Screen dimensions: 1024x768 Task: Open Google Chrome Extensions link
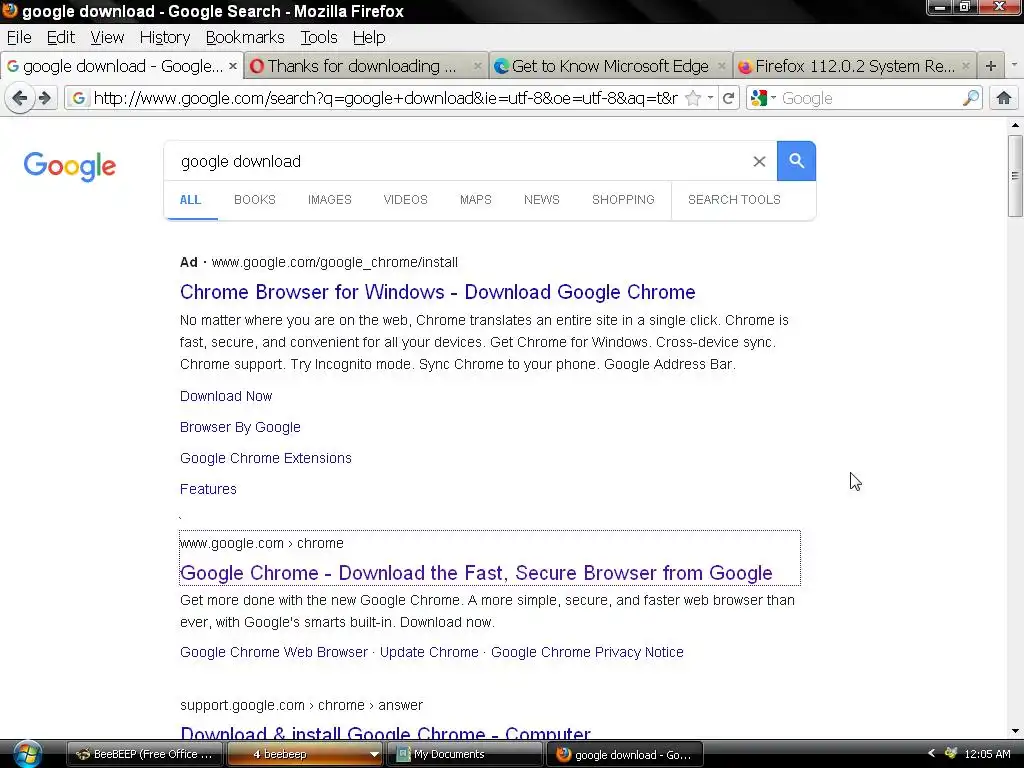(x=266, y=458)
